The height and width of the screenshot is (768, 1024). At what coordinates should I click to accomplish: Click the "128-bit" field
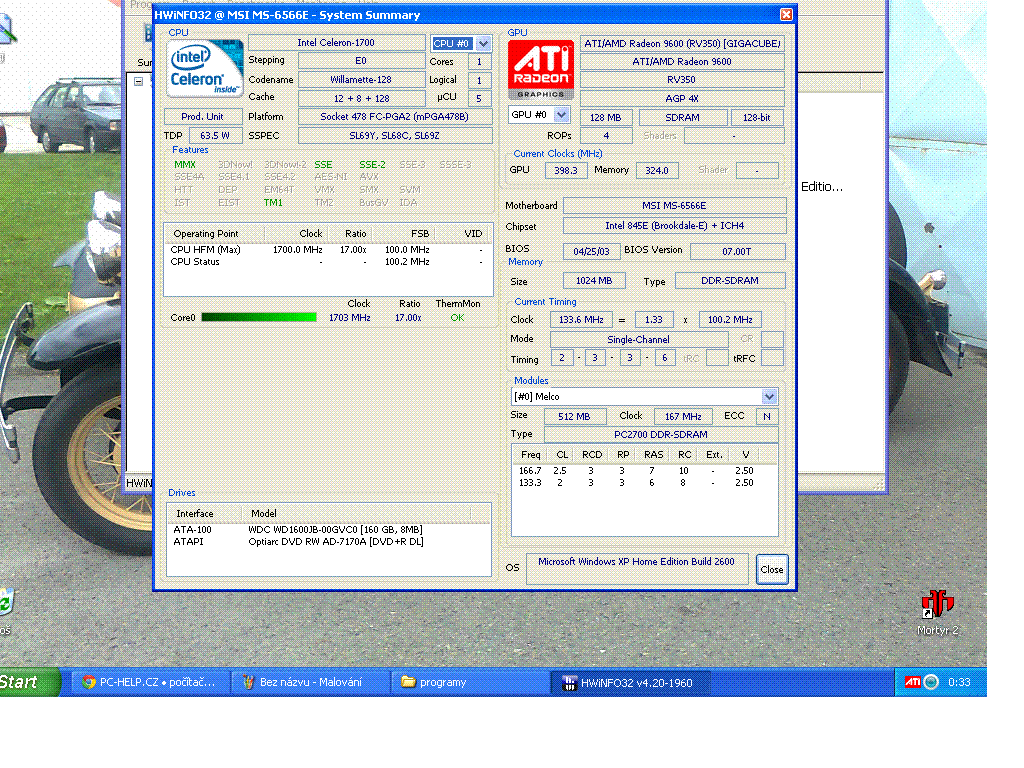coord(757,118)
